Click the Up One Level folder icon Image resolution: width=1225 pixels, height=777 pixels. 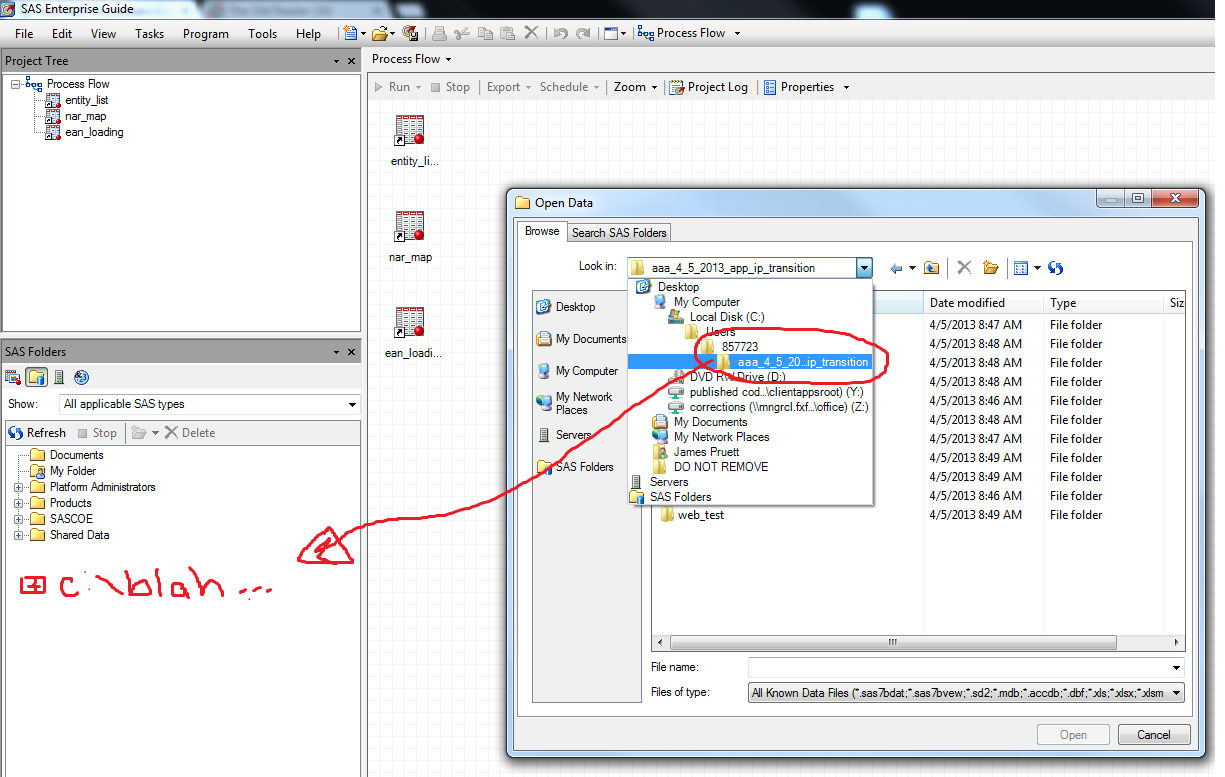point(931,268)
